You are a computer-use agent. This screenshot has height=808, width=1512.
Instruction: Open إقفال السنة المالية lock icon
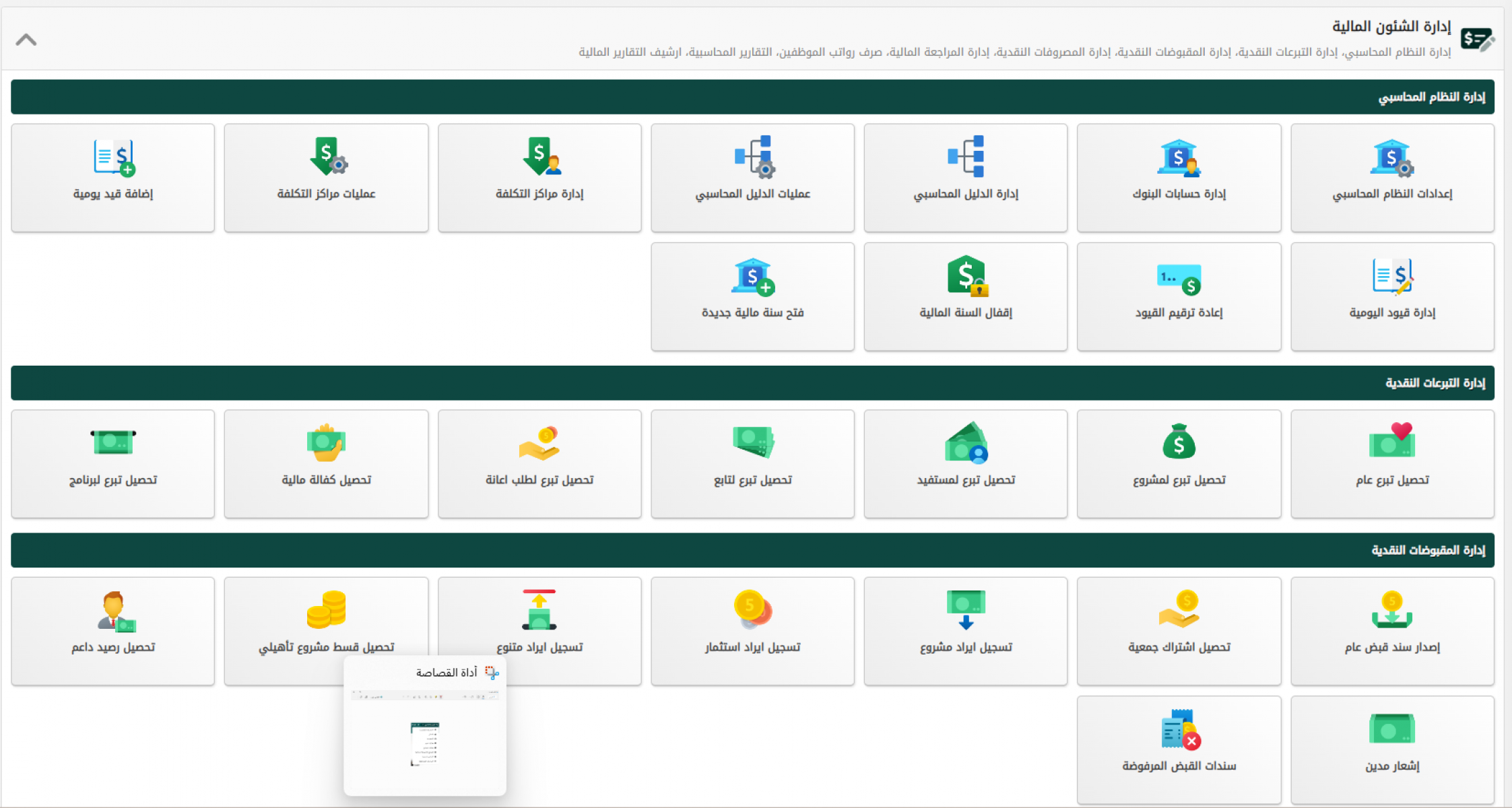pyautogui.click(x=967, y=276)
